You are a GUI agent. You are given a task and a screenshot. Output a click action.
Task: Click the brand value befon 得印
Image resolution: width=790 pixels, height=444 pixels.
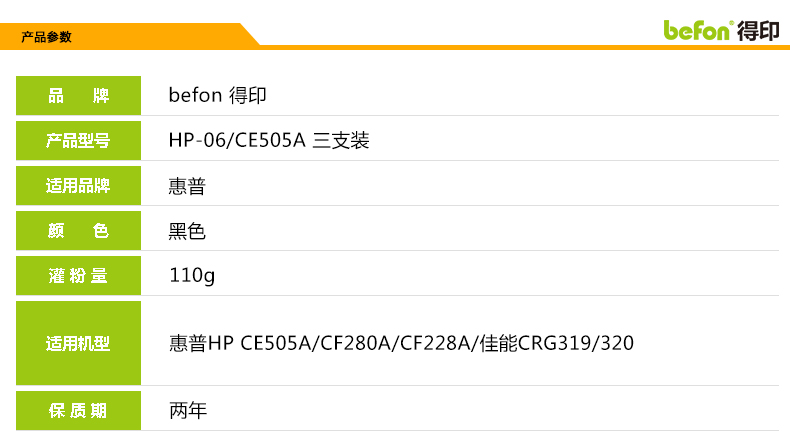pos(216,96)
